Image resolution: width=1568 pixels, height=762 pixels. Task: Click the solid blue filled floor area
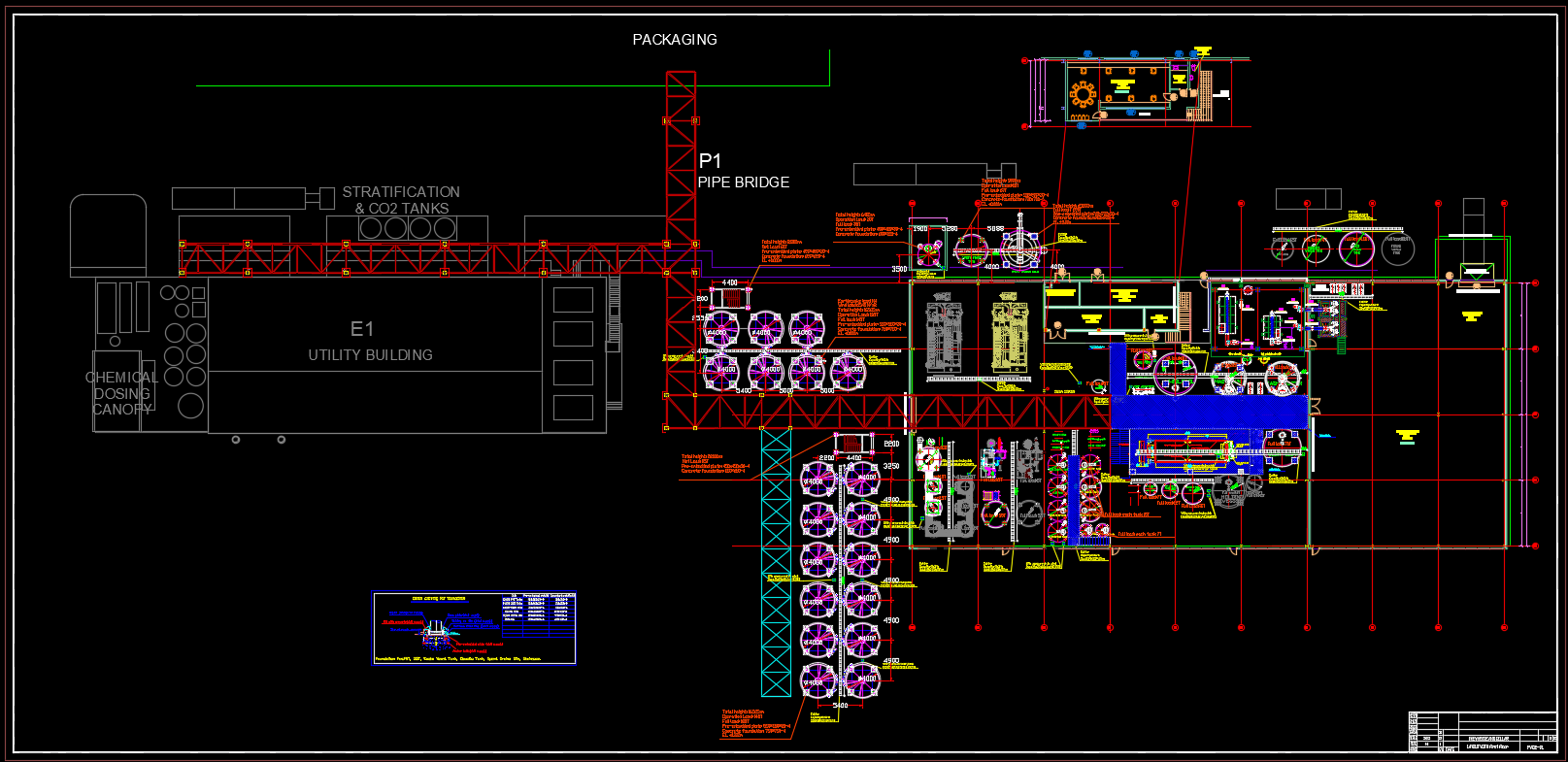[1209, 412]
